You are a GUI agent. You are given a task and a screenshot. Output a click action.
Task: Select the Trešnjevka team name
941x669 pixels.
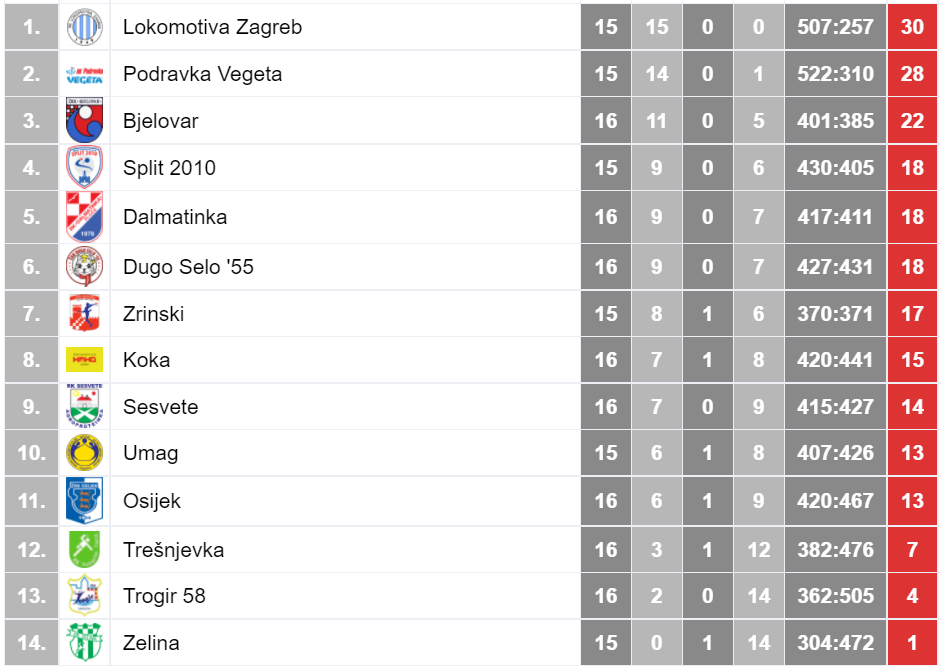point(173,550)
